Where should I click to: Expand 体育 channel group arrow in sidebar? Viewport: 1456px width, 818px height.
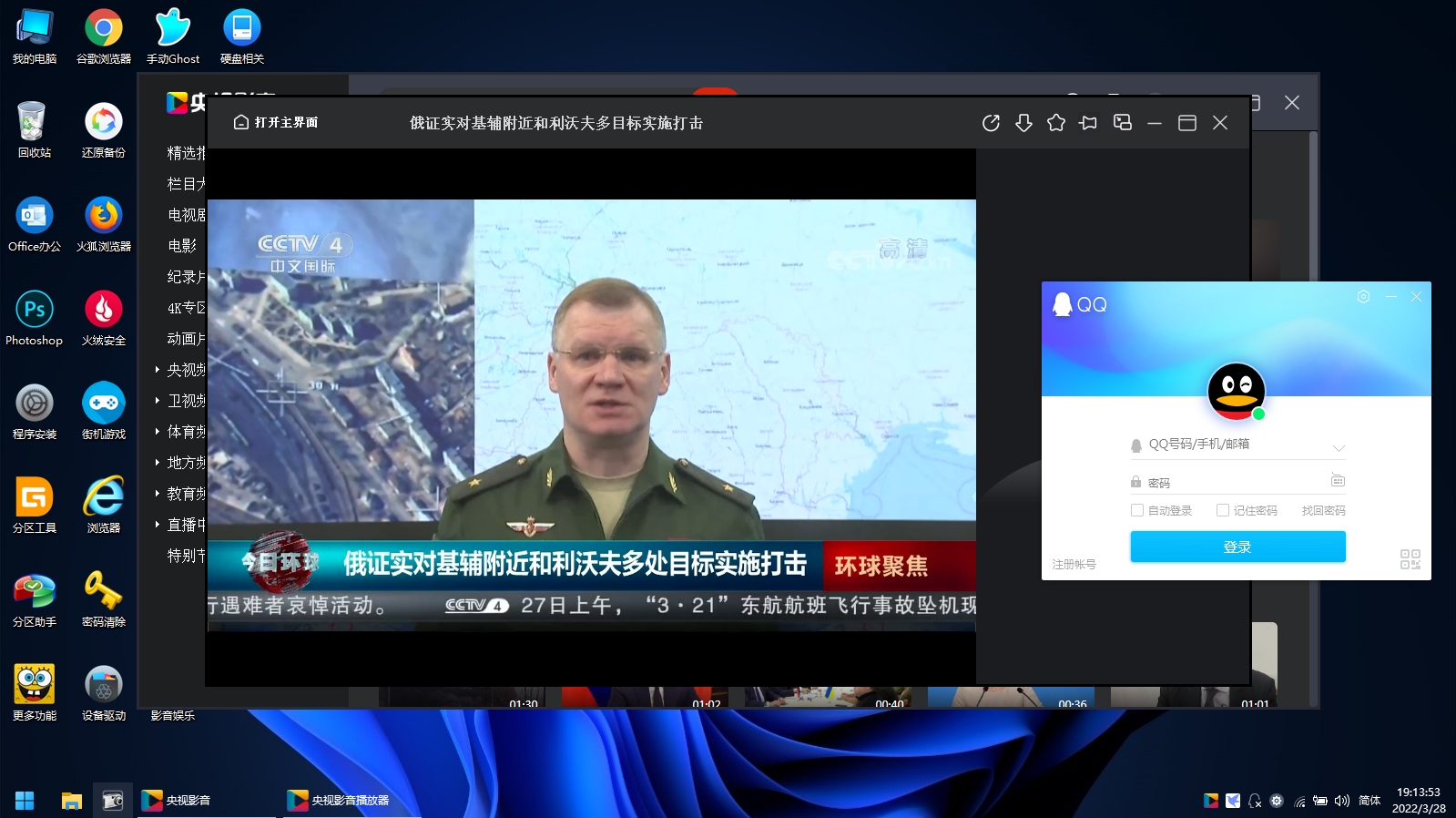(x=158, y=432)
